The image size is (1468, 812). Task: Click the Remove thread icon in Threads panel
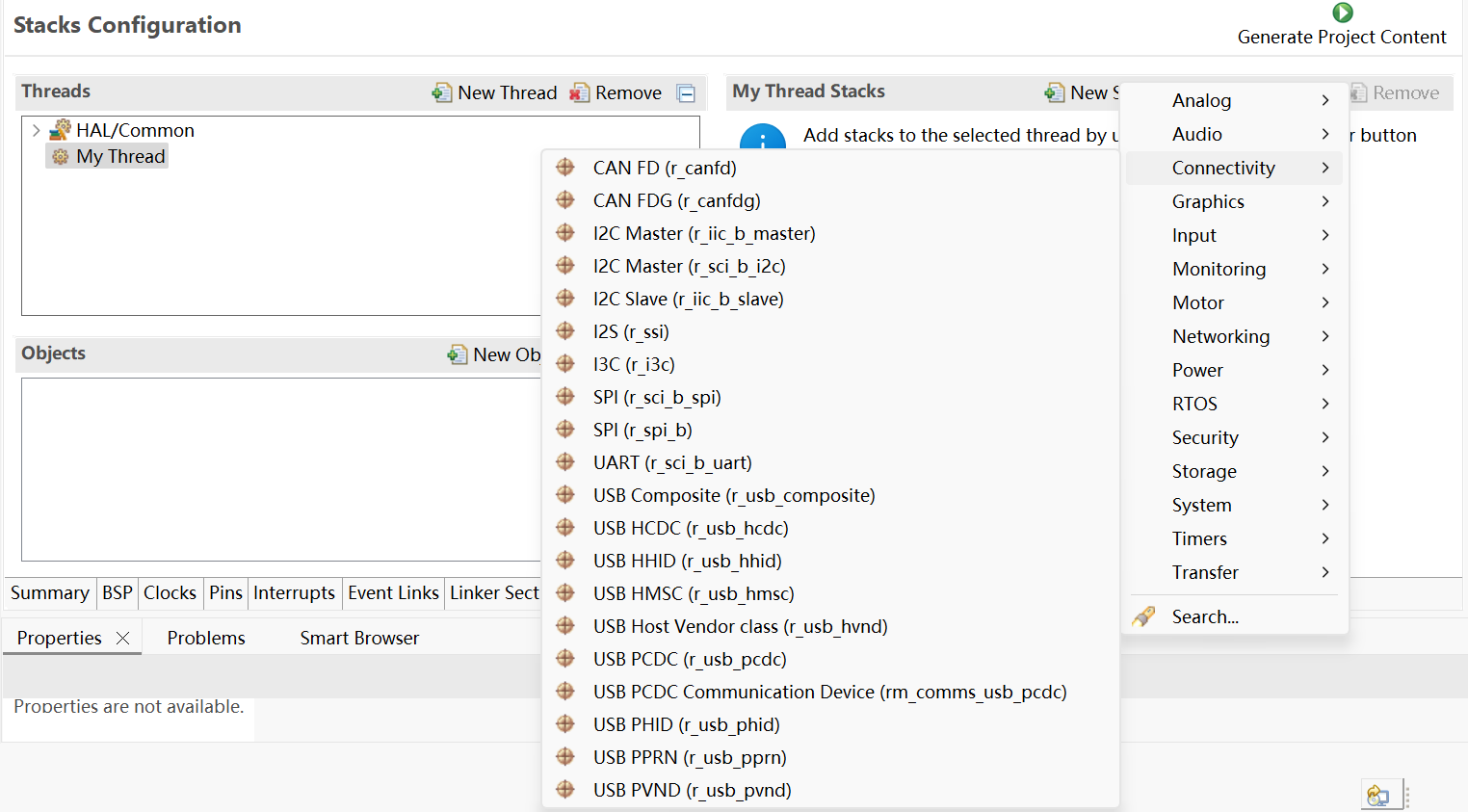(579, 92)
